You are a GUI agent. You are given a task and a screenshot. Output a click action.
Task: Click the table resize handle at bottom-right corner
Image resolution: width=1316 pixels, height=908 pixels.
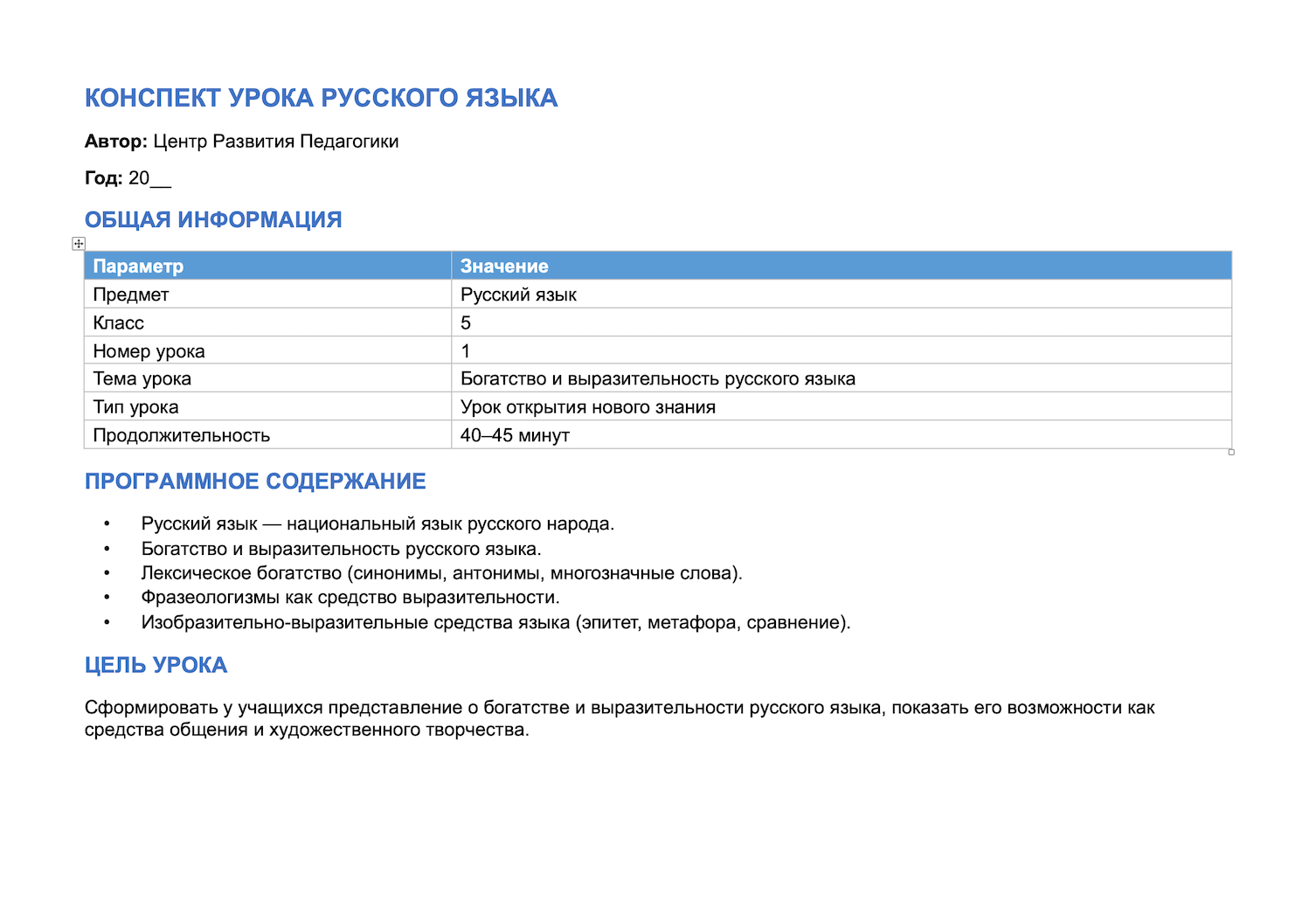(x=1231, y=452)
